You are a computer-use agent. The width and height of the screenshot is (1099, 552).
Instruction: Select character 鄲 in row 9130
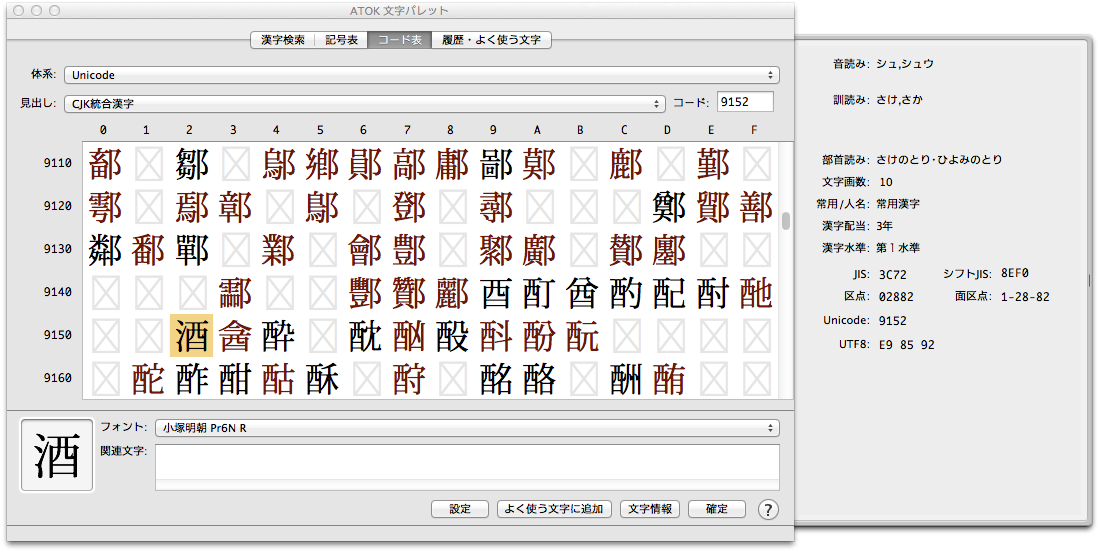pos(191,249)
